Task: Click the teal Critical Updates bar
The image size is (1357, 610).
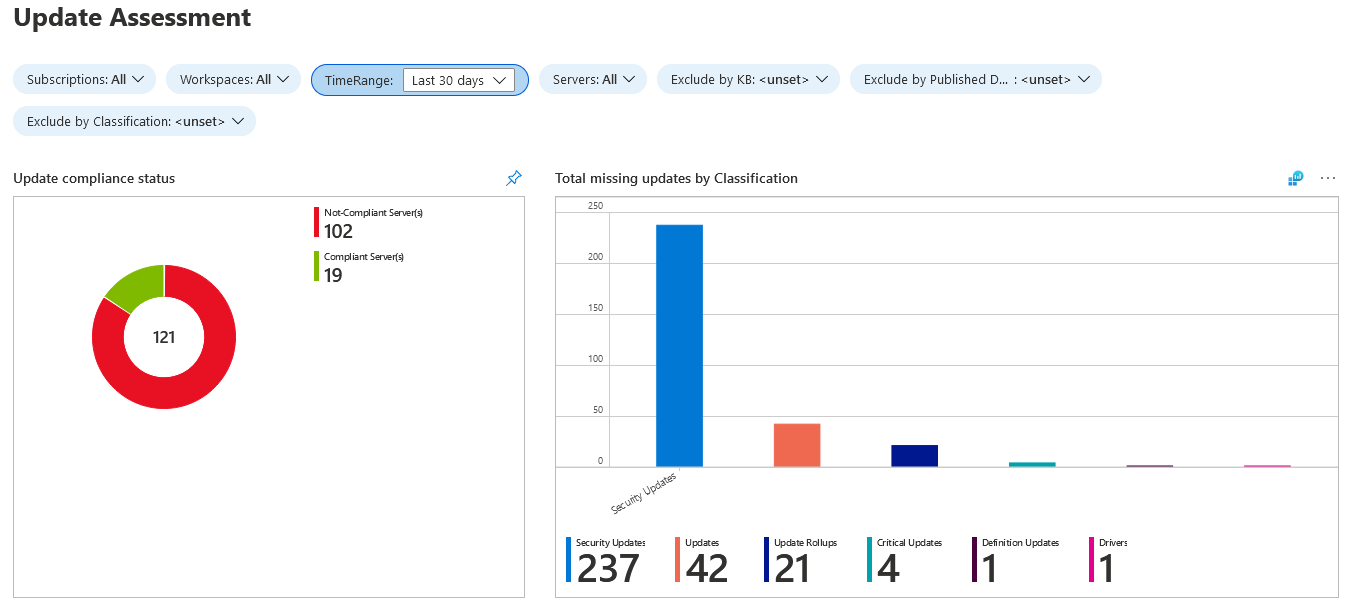Action: pos(1032,464)
